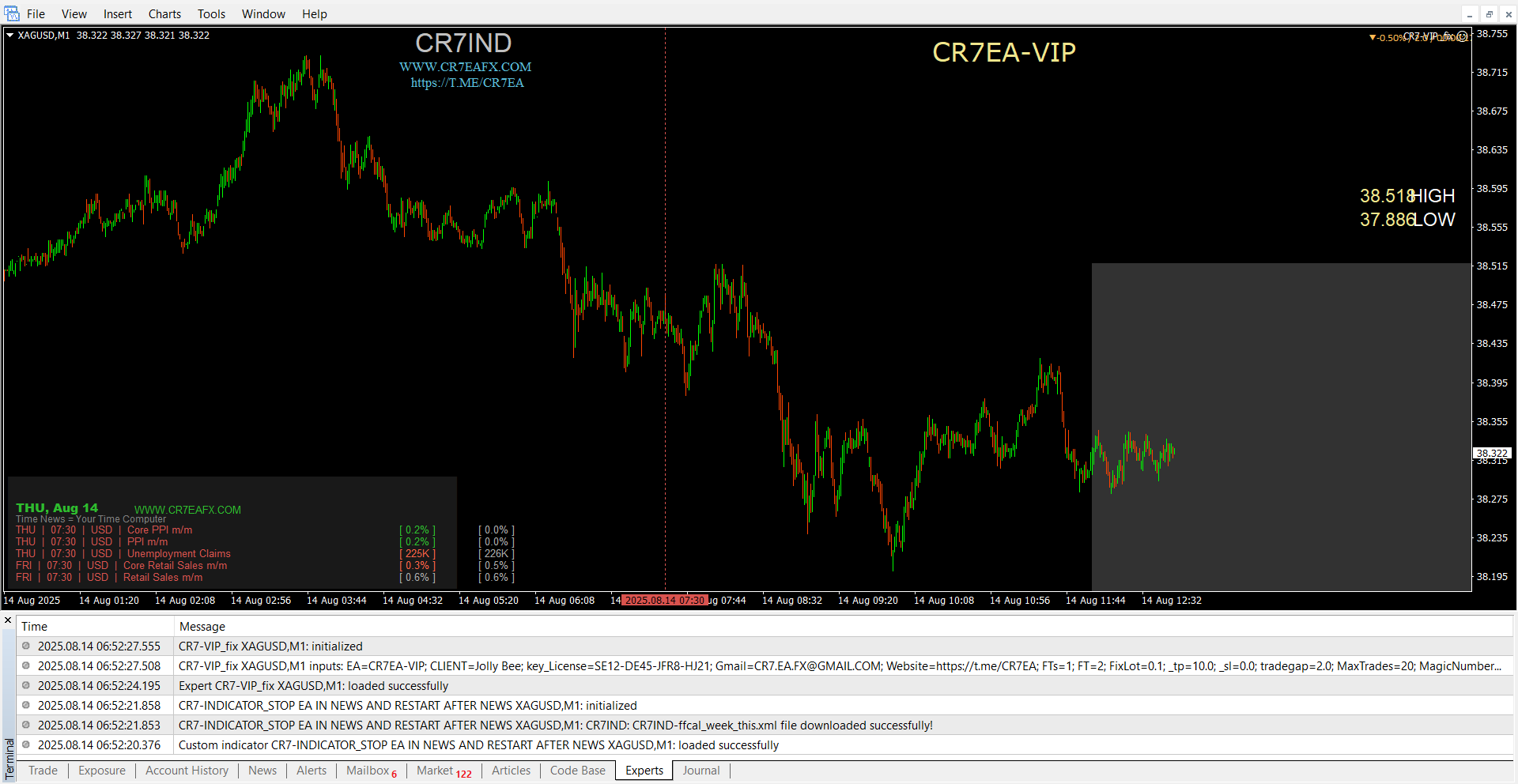The image size is (1518, 784).
Task: Select the Experts tab
Action: (644, 771)
